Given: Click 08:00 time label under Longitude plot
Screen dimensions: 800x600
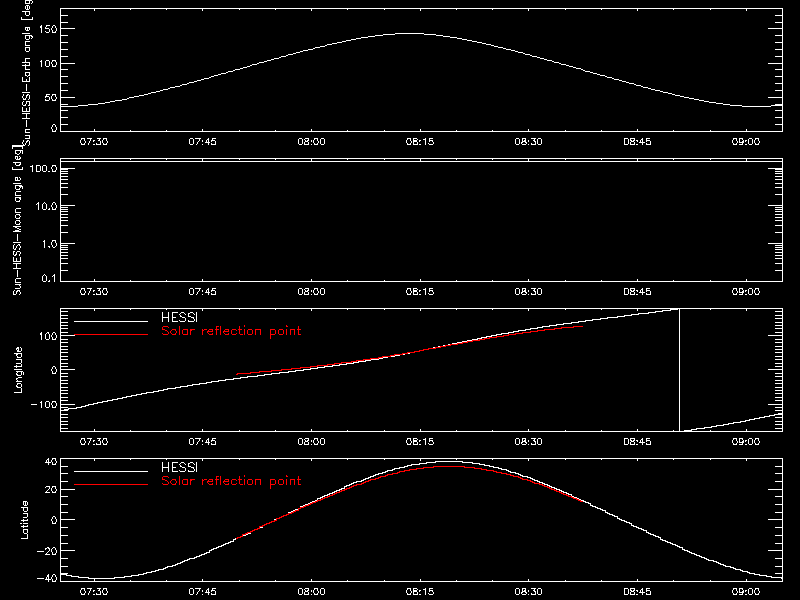Looking at the screenshot, I should 311,442.
